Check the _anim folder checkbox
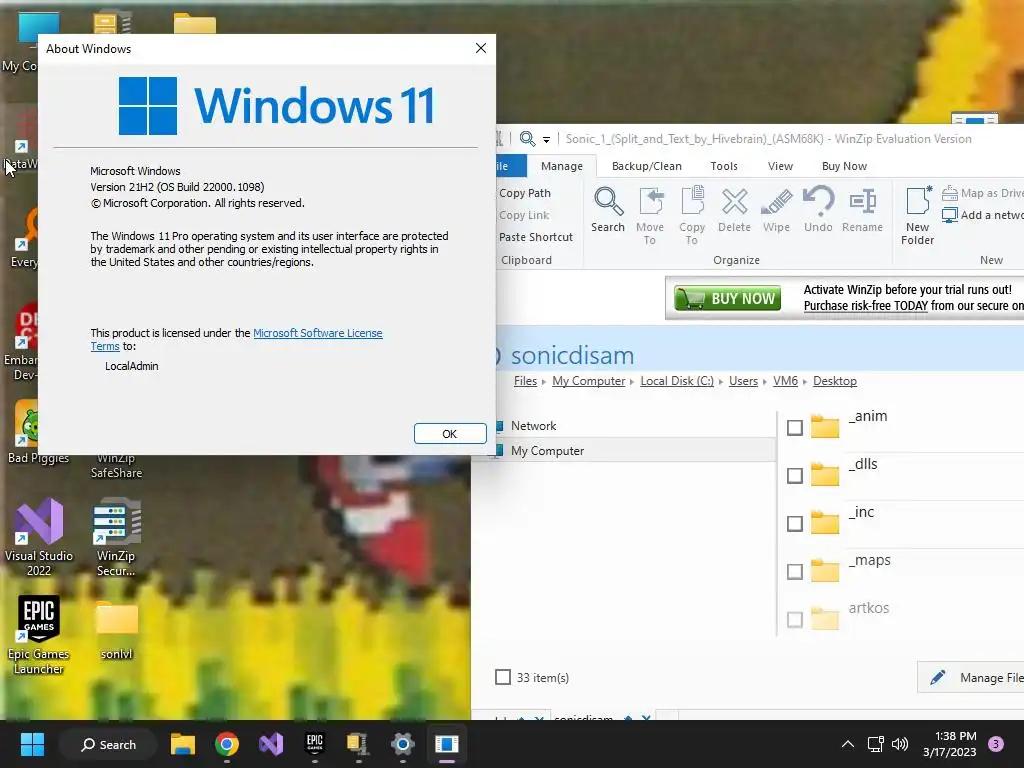The height and width of the screenshot is (768, 1024). pos(795,428)
